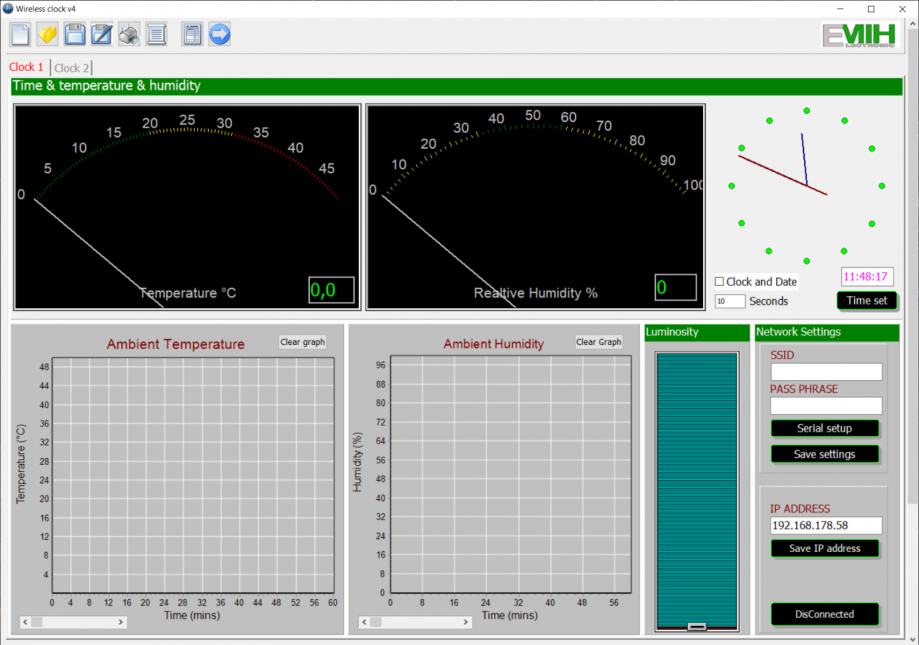Click the Save floppy disk icon

point(74,35)
